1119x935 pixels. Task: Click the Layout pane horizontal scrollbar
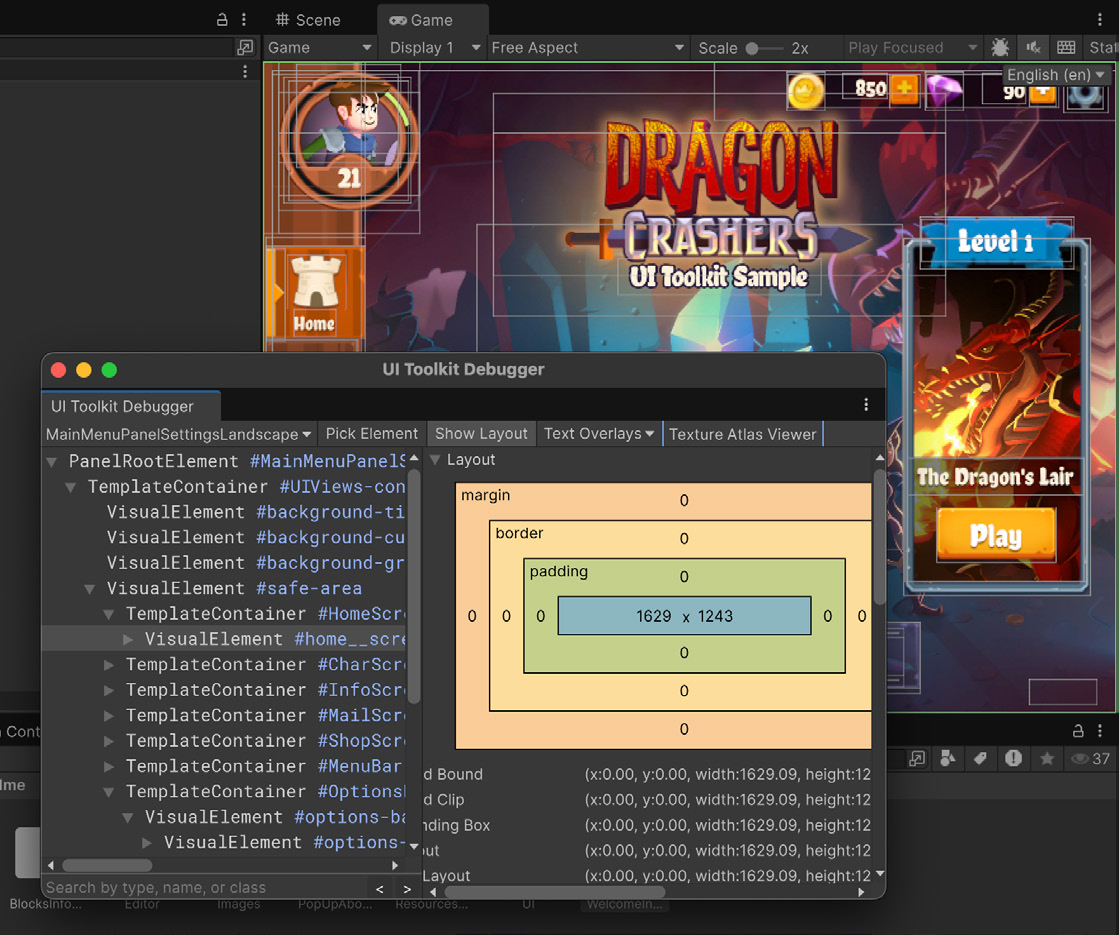[555, 892]
